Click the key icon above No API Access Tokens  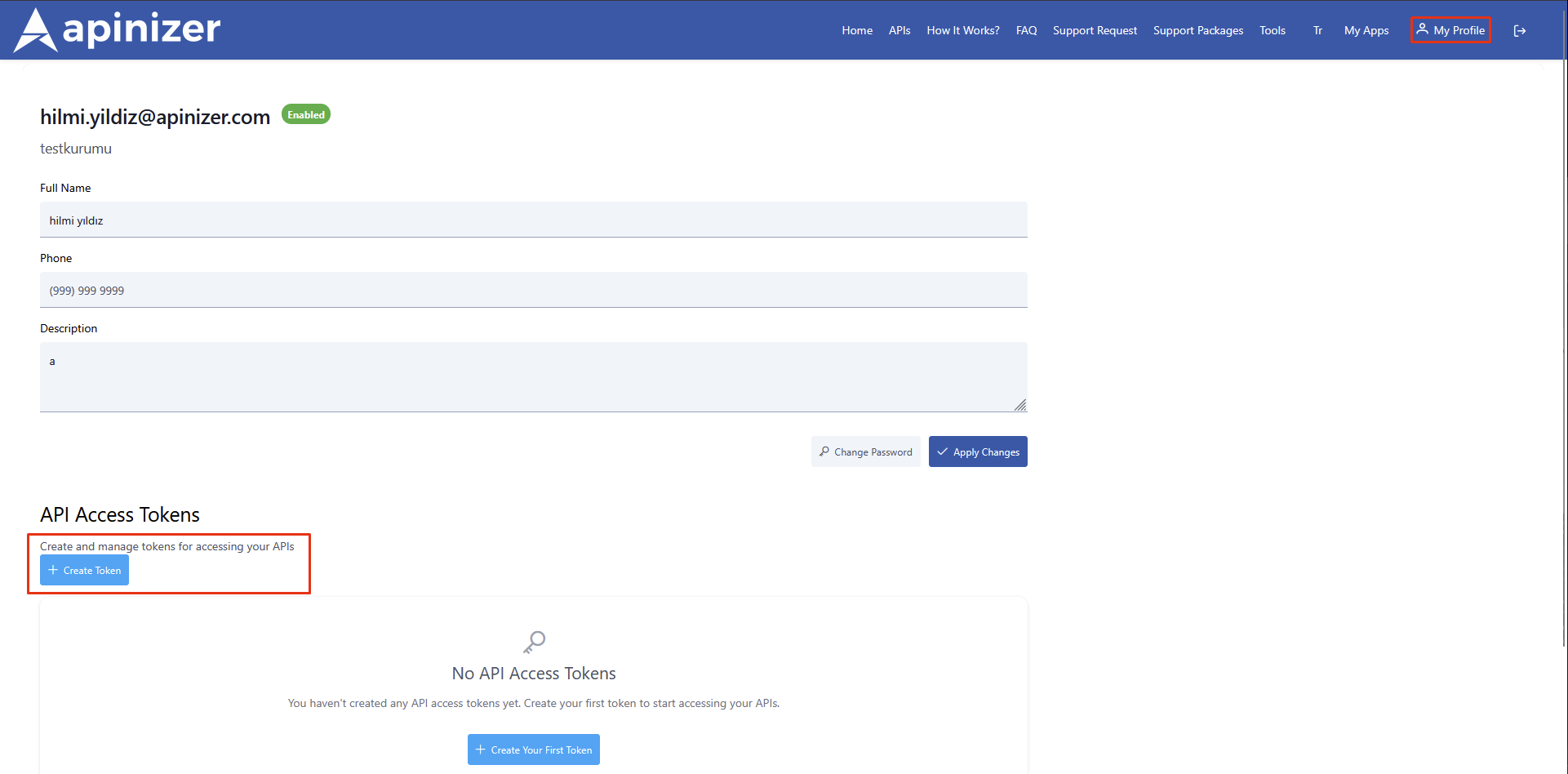click(534, 643)
